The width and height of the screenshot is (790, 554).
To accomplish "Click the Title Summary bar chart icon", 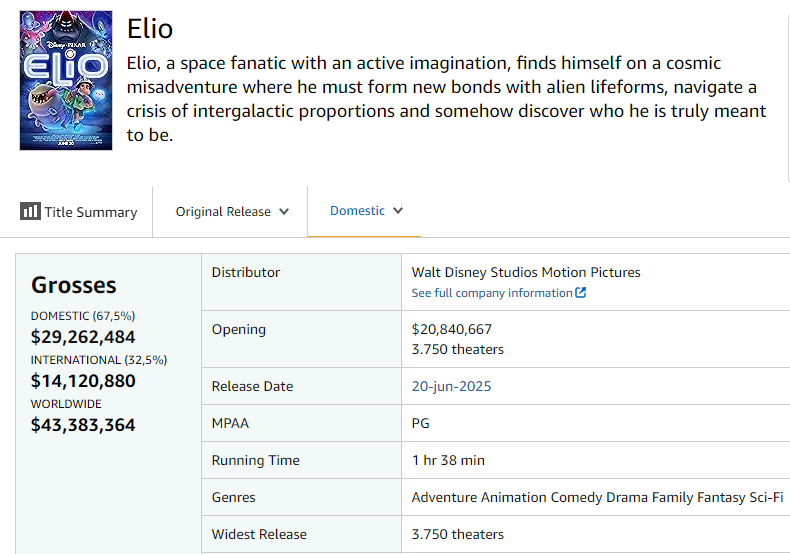I will [x=30, y=211].
